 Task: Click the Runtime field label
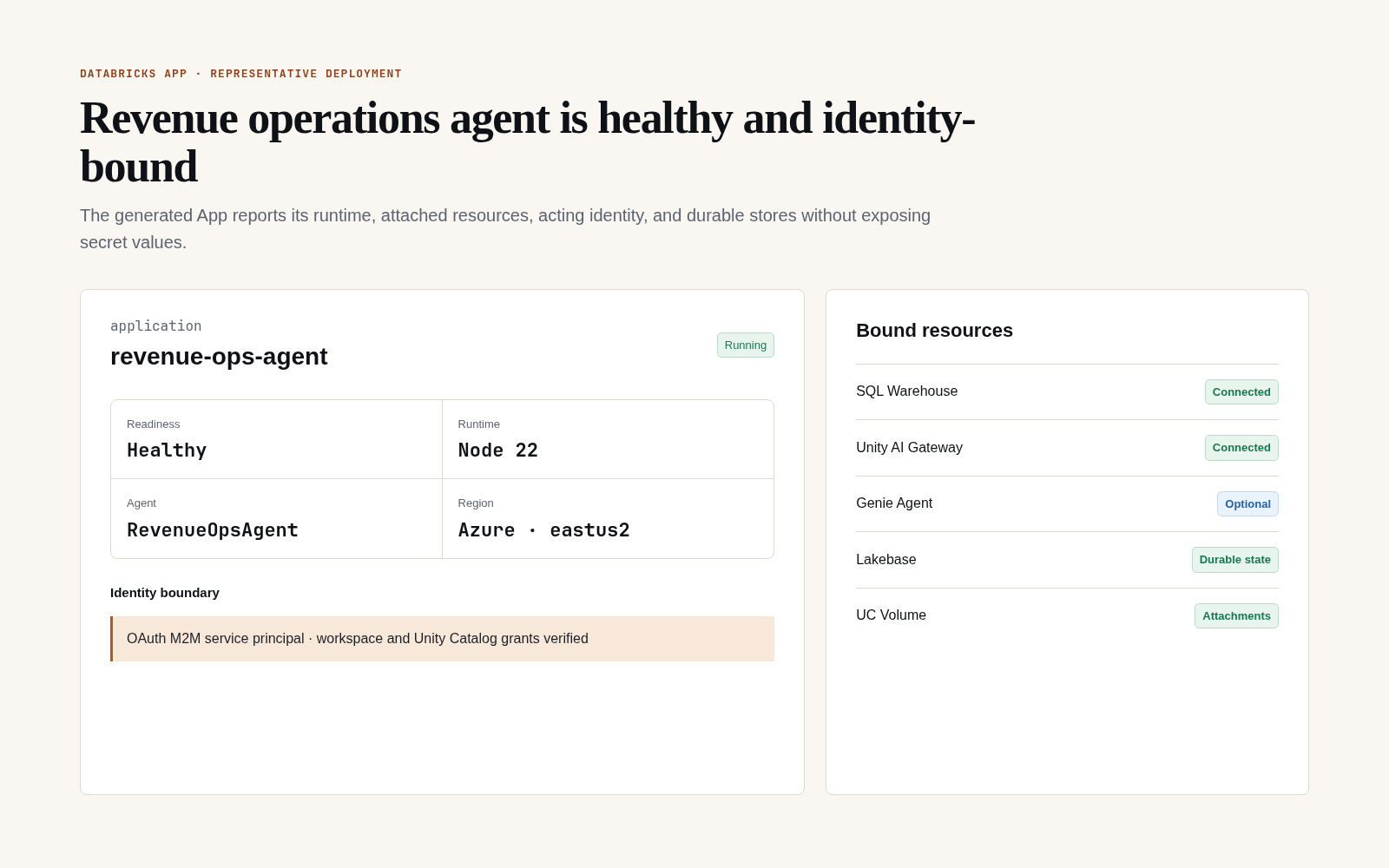(x=479, y=424)
